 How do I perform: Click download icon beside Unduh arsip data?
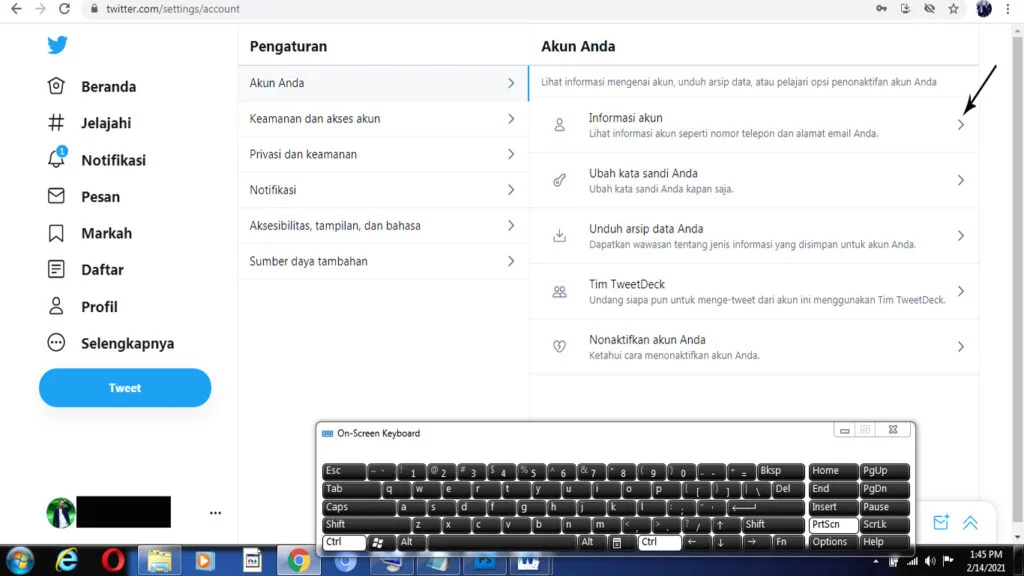coord(560,236)
